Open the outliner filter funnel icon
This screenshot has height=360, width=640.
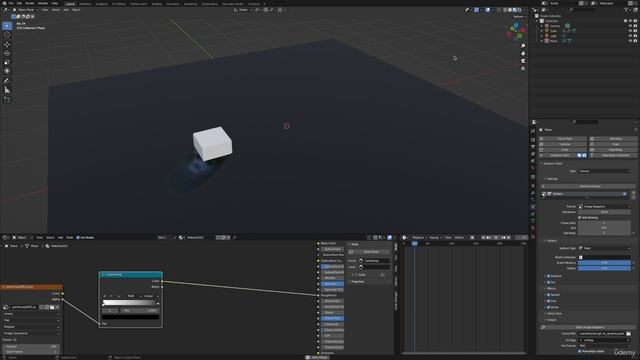pyautogui.click(x=627, y=10)
